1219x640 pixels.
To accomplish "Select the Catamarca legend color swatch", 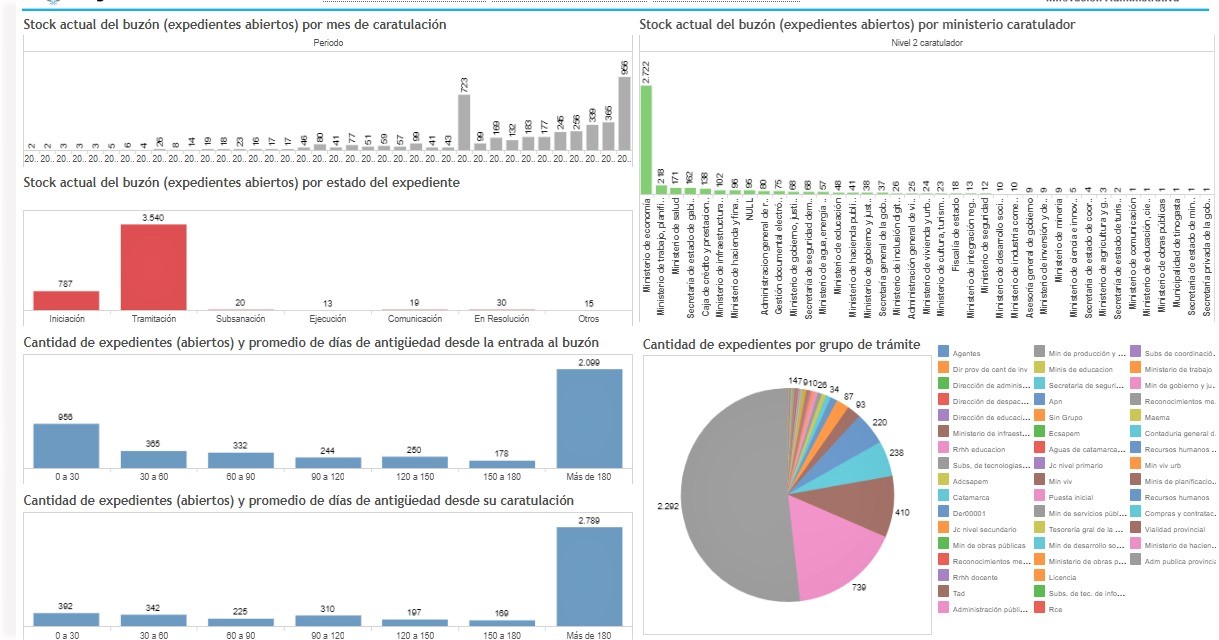I will coord(944,497).
